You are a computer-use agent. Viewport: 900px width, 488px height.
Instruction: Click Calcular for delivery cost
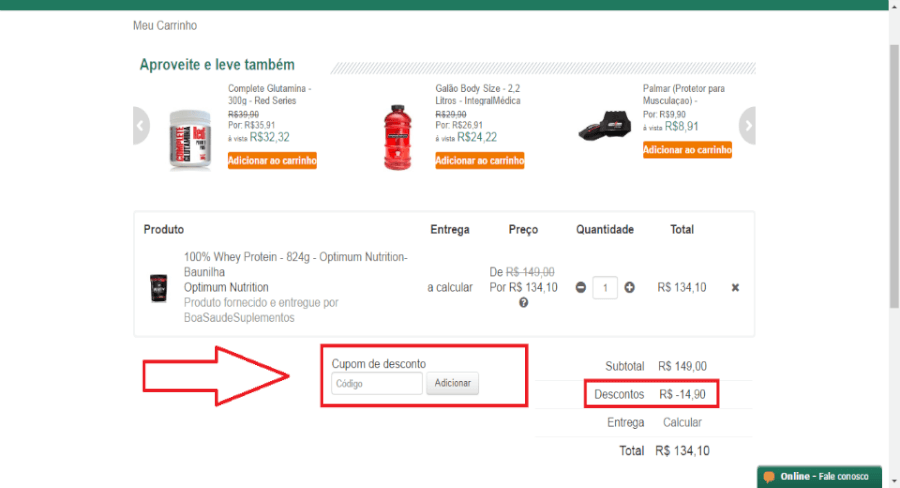coord(682,423)
